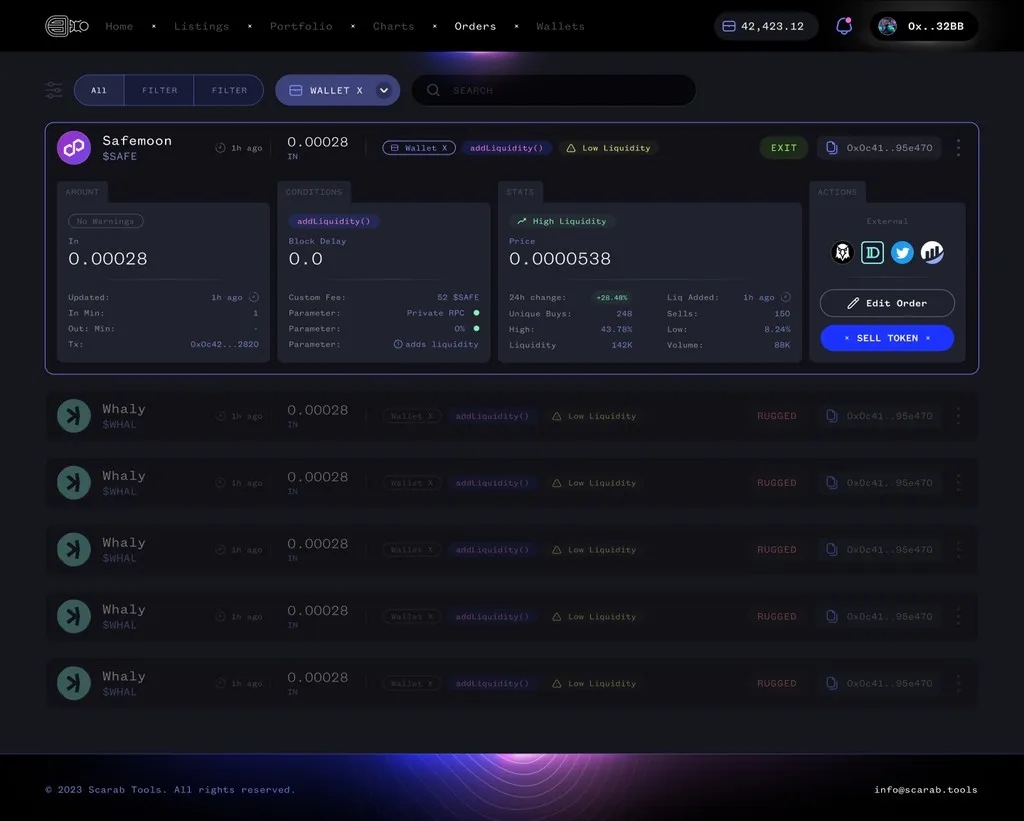
Task: Copy address icon in first Whaly row
Action: pyautogui.click(x=831, y=415)
